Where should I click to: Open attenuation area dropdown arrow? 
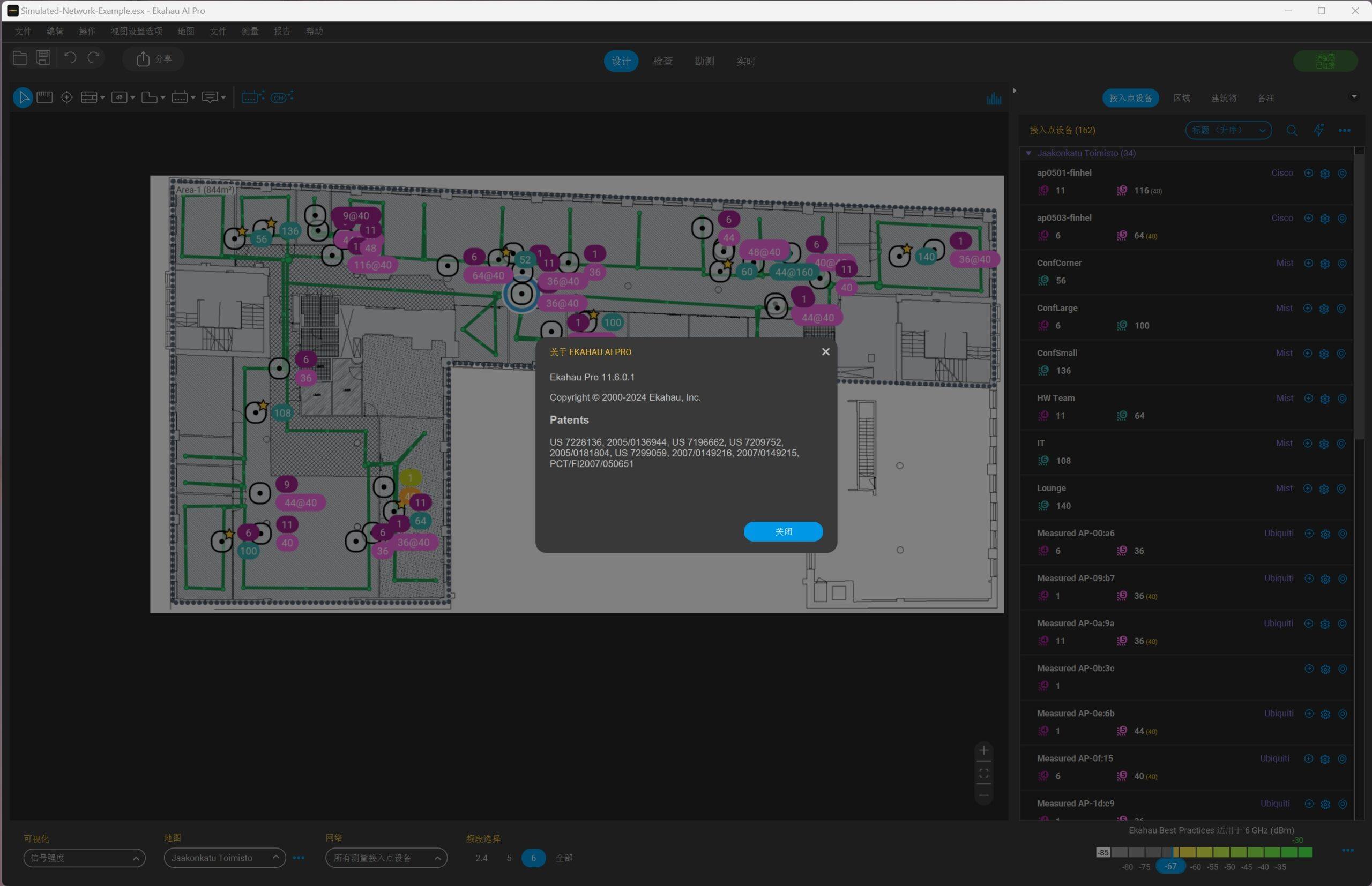[x=133, y=98]
